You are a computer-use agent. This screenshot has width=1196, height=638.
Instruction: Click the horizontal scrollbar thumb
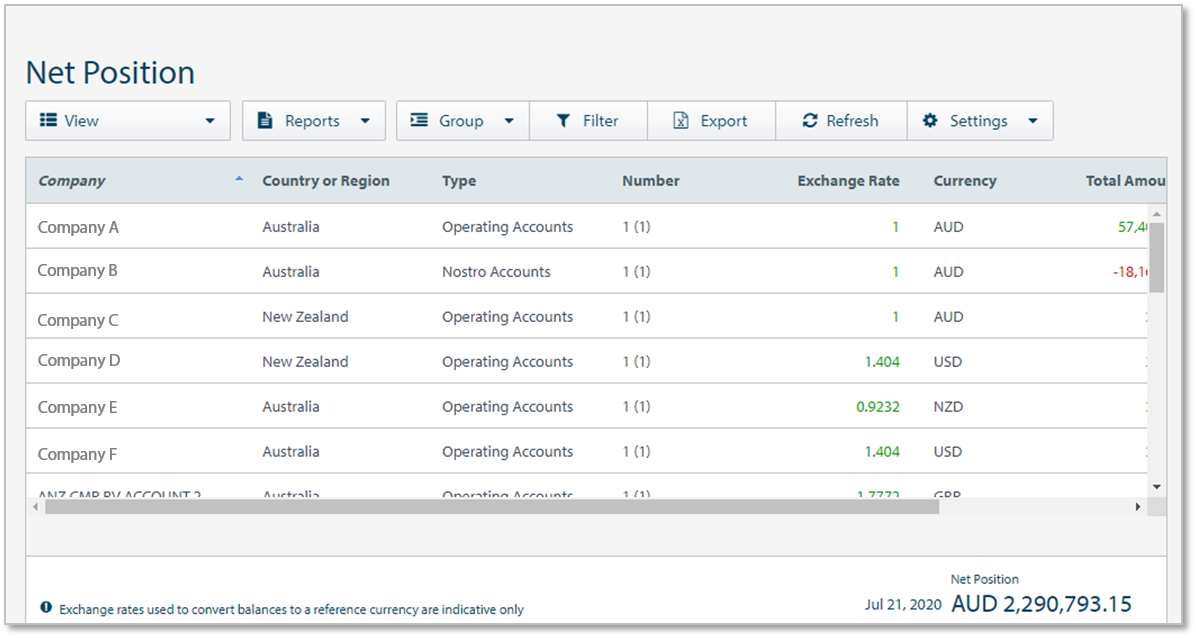tap(490, 507)
